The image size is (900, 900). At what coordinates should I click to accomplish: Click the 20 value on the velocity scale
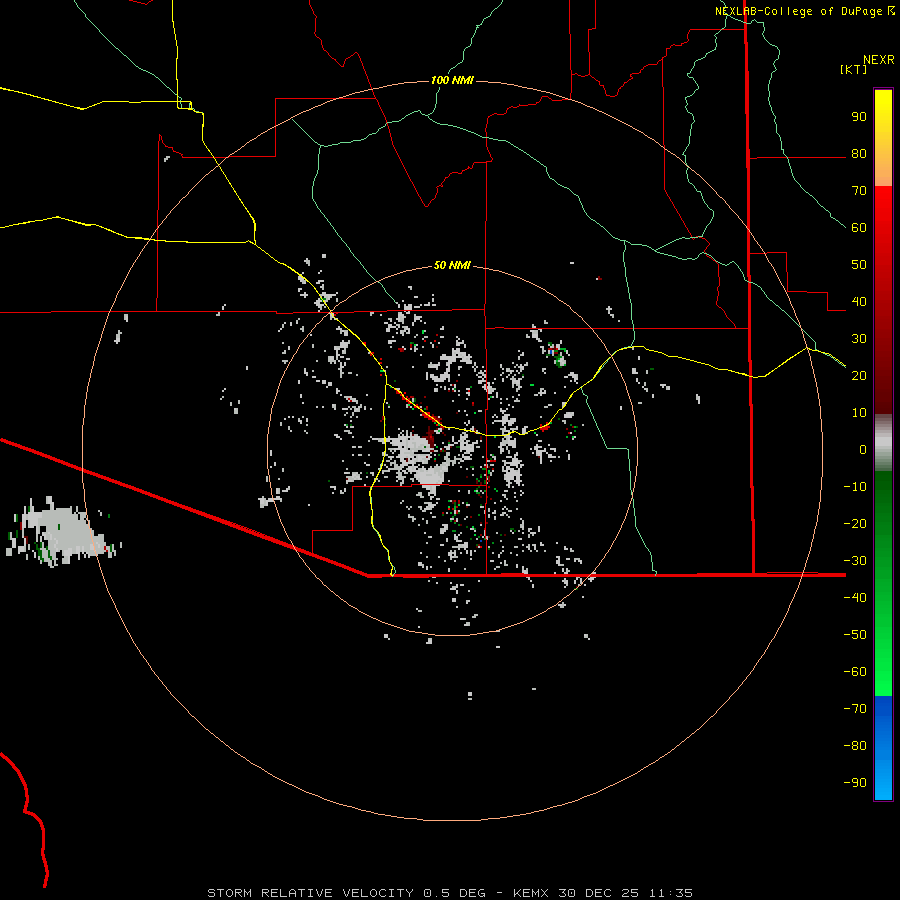pyautogui.click(x=859, y=376)
